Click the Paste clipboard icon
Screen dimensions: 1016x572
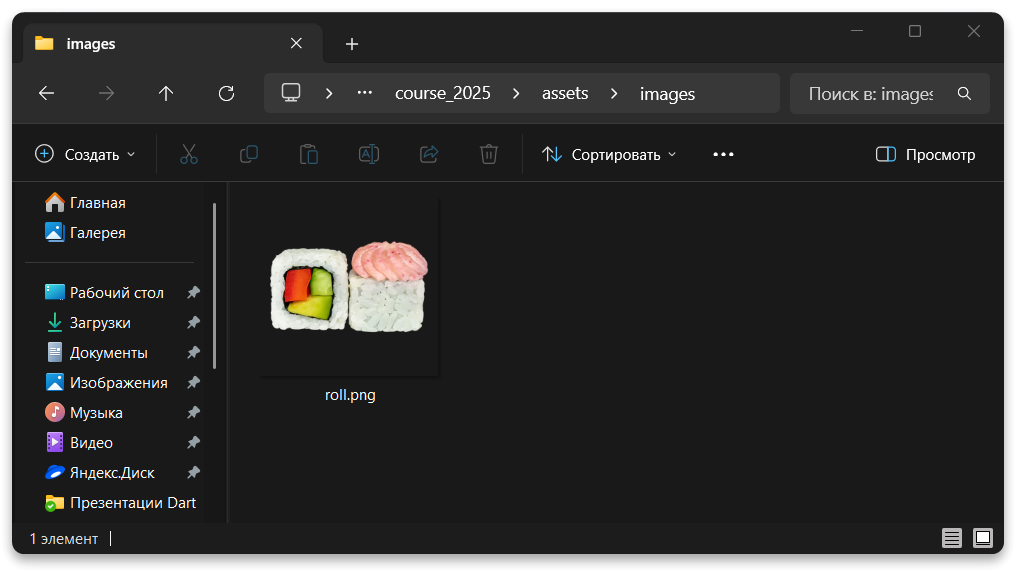[x=309, y=154]
